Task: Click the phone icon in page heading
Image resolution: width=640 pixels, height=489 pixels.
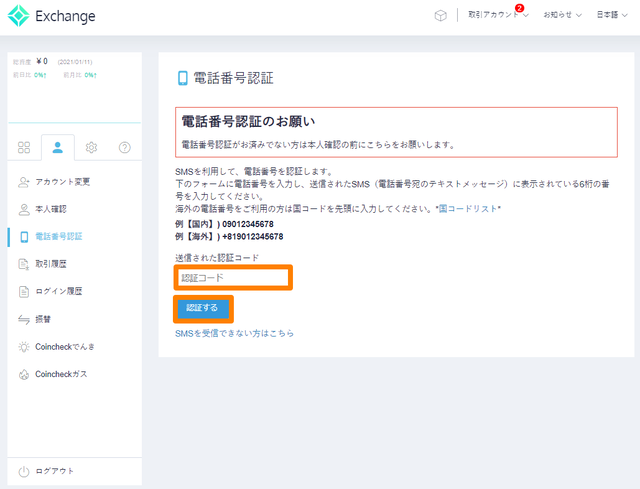Action: 182,78
